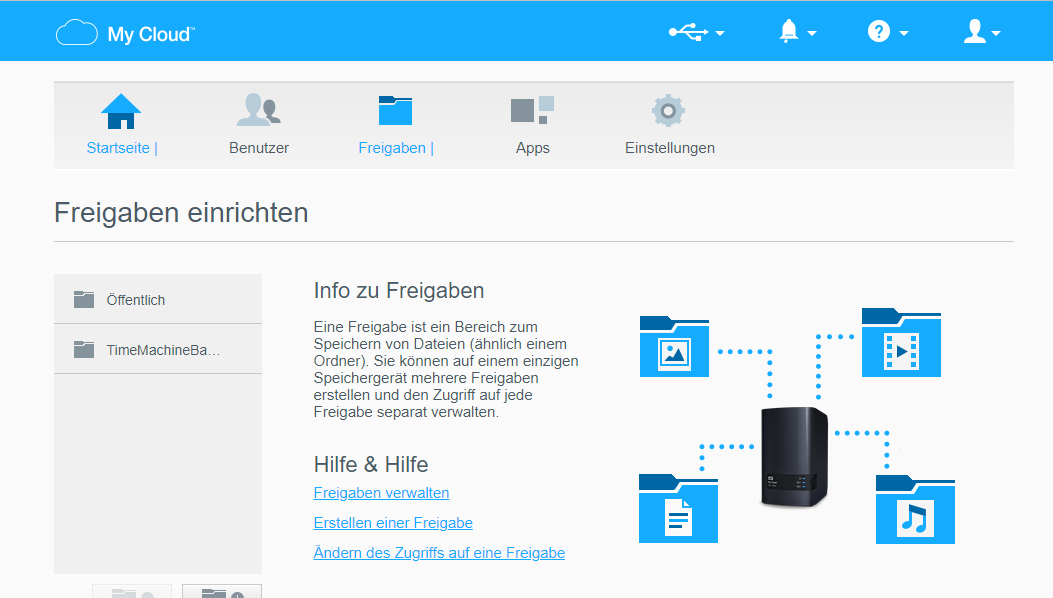This screenshot has height=598, width=1053.
Task: Expand the notifications dropdown arrow
Action: (x=812, y=33)
